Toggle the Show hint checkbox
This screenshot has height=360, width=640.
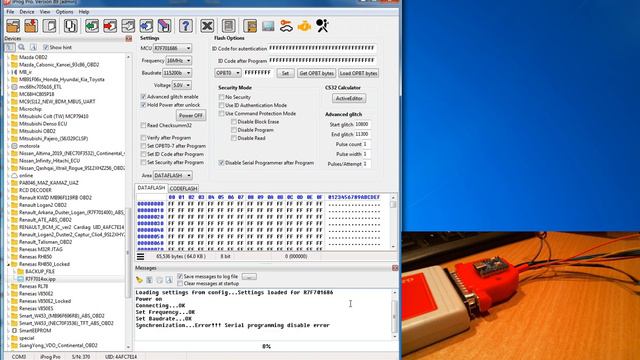46,47
